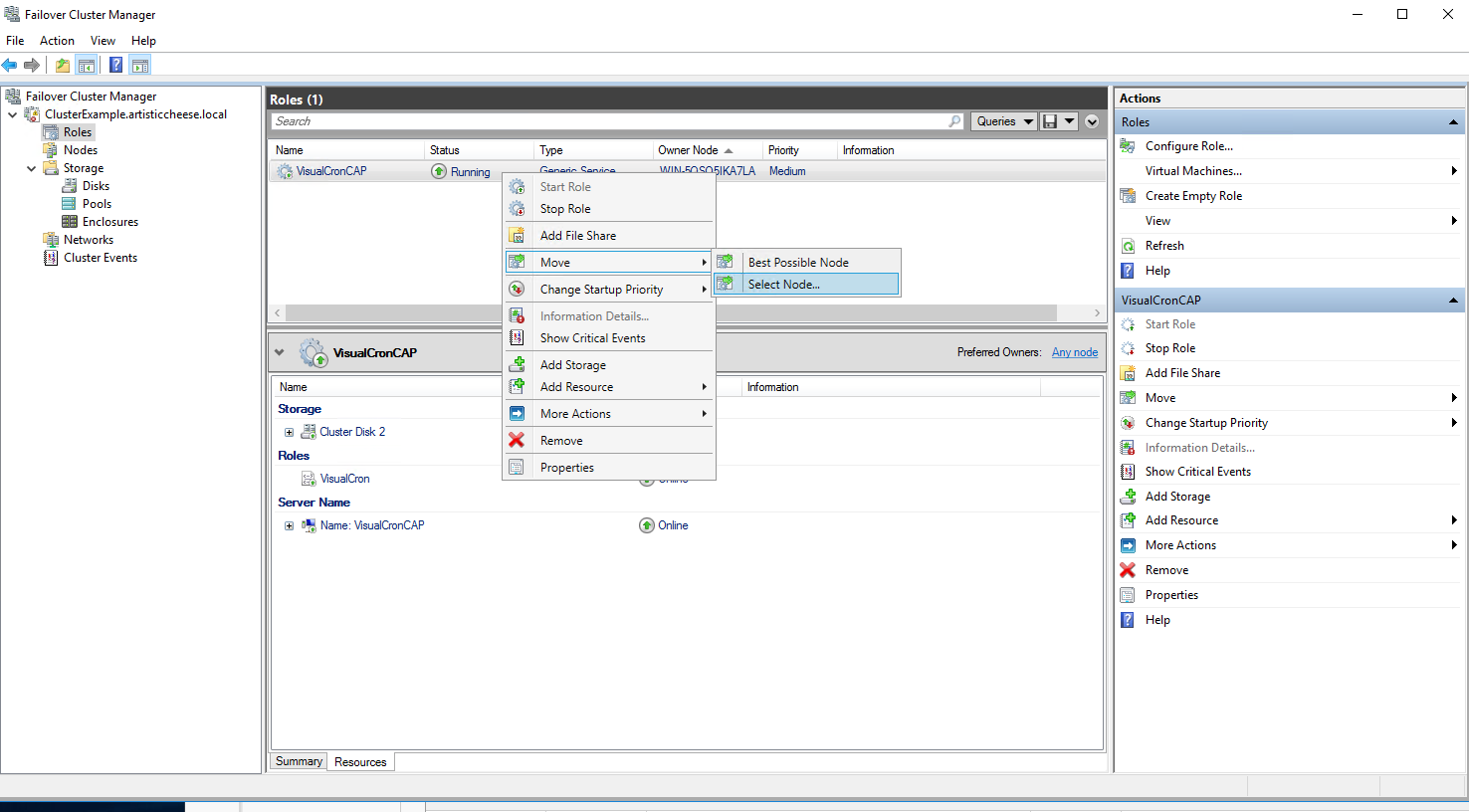Select Nodes in the cluster tree
Image resolution: width=1469 pixels, height=812 pixels.
click(x=81, y=150)
